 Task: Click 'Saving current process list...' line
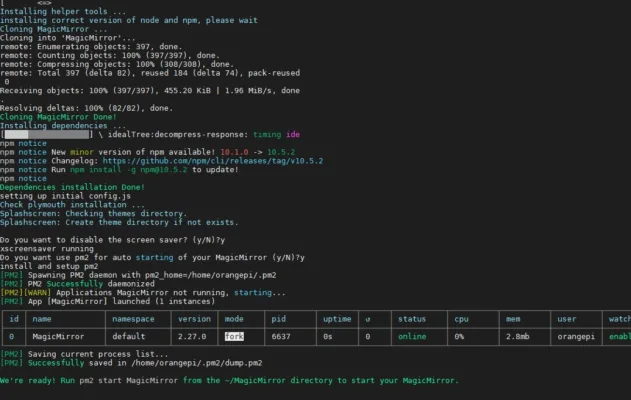pos(84,354)
